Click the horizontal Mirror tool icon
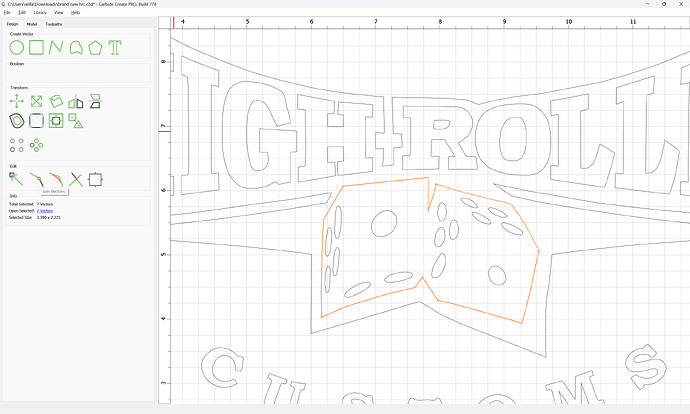 [x=76, y=101]
